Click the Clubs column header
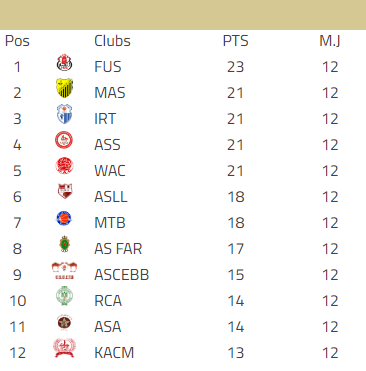The width and height of the screenshot is (366, 371). [112, 41]
